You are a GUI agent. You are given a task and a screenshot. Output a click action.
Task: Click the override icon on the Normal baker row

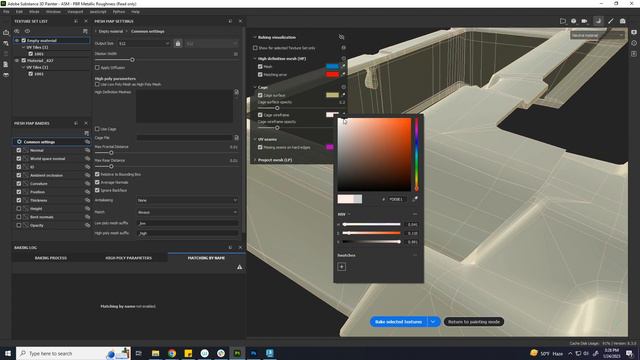pyautogui.click(x=87, y=150)
